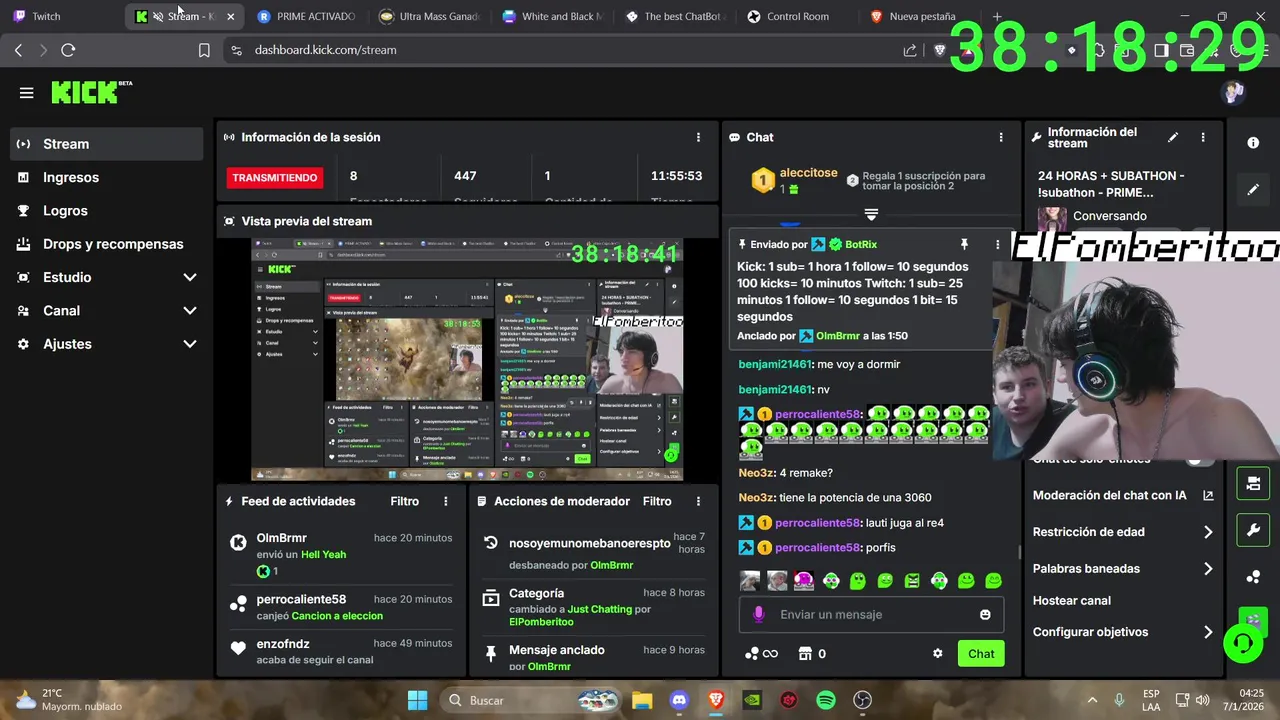The height and width of the screenshot is (720, 1280).
Task: Open Acciones de moderador options menu
Action: pyautogui.click(x=698, y=501)
